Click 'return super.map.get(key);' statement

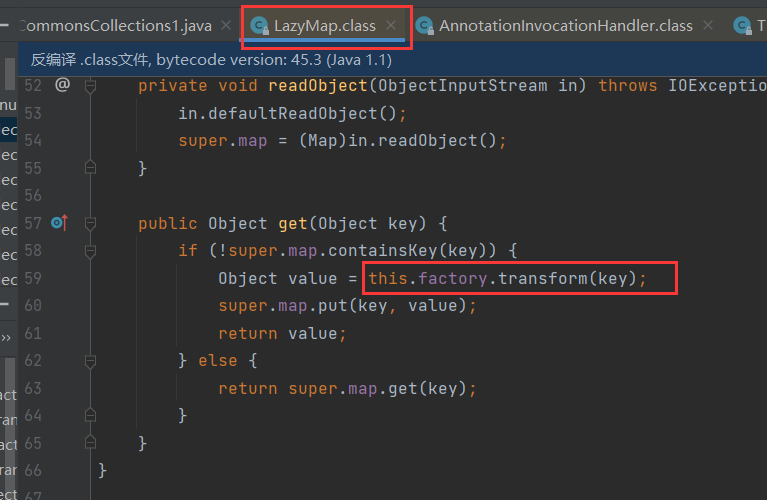pos(347,388)
